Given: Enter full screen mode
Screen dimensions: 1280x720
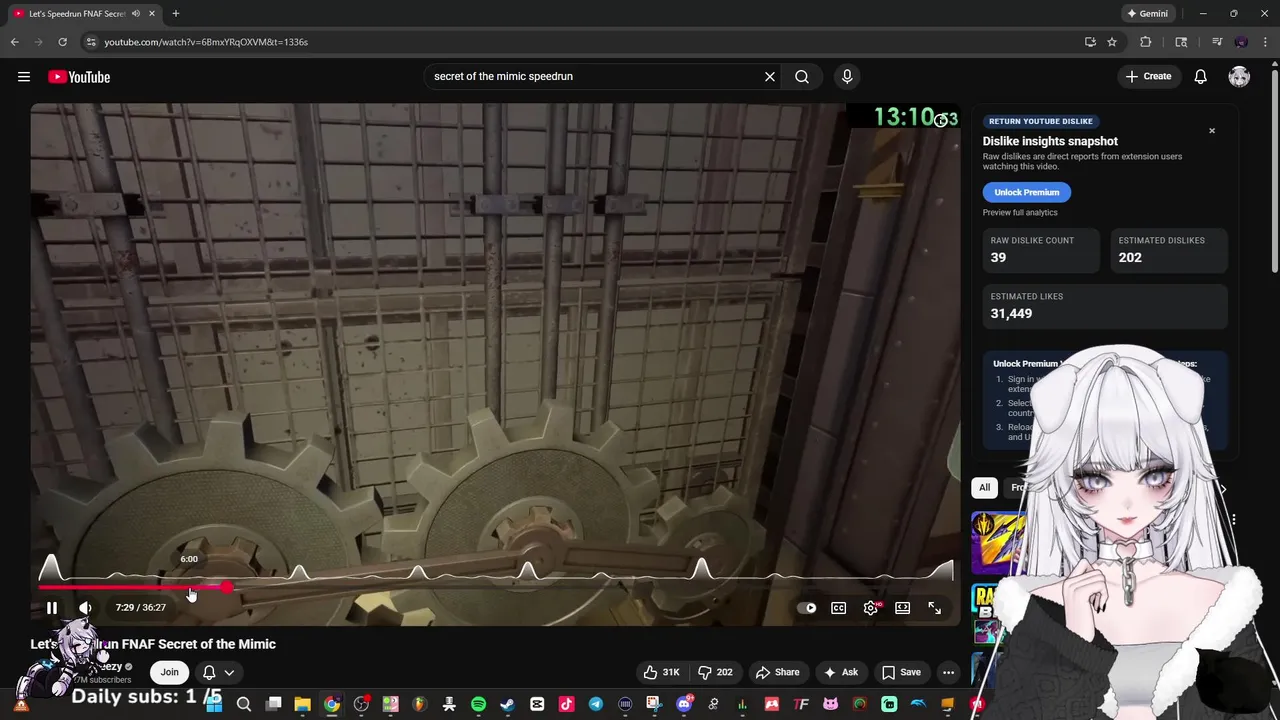Looking at the screenshot, I should (934, 607).
